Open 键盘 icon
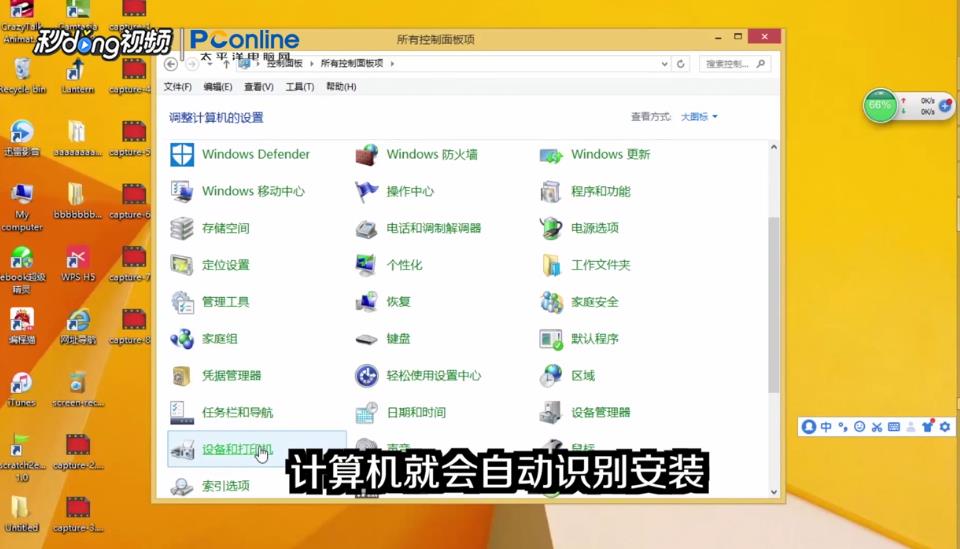Screen dimensions: 960x549 pyautogui.click(x=367, y=339)
